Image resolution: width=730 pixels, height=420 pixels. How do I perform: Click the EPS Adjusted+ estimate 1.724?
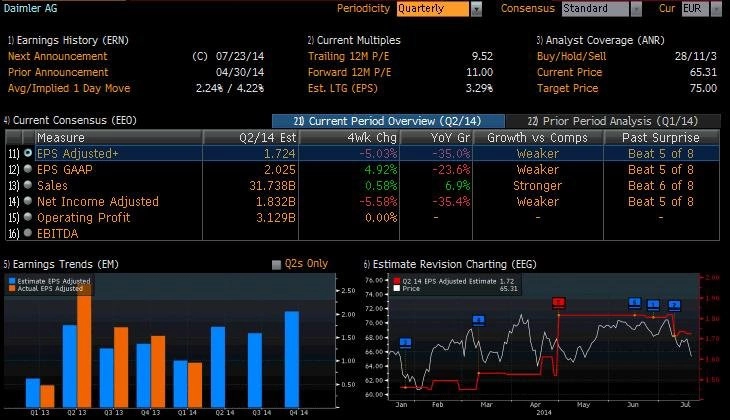(279, 153)
